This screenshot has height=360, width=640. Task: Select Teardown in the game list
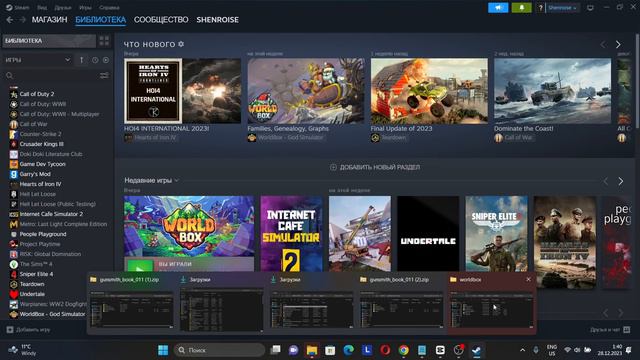tap(32, 284)
